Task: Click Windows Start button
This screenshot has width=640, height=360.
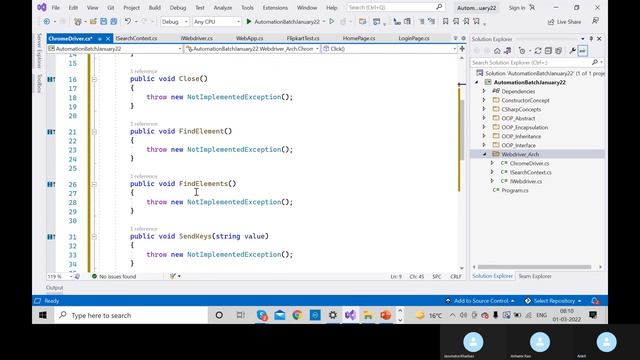Action: click(x=42, y=315)
